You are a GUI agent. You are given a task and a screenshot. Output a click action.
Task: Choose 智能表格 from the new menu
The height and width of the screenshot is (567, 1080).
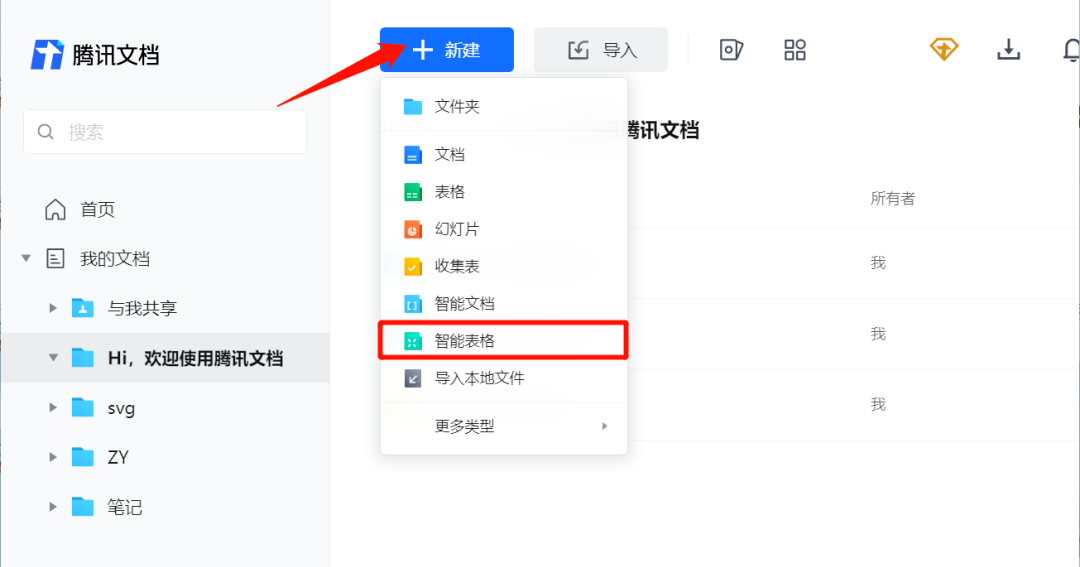pos(503,340)
